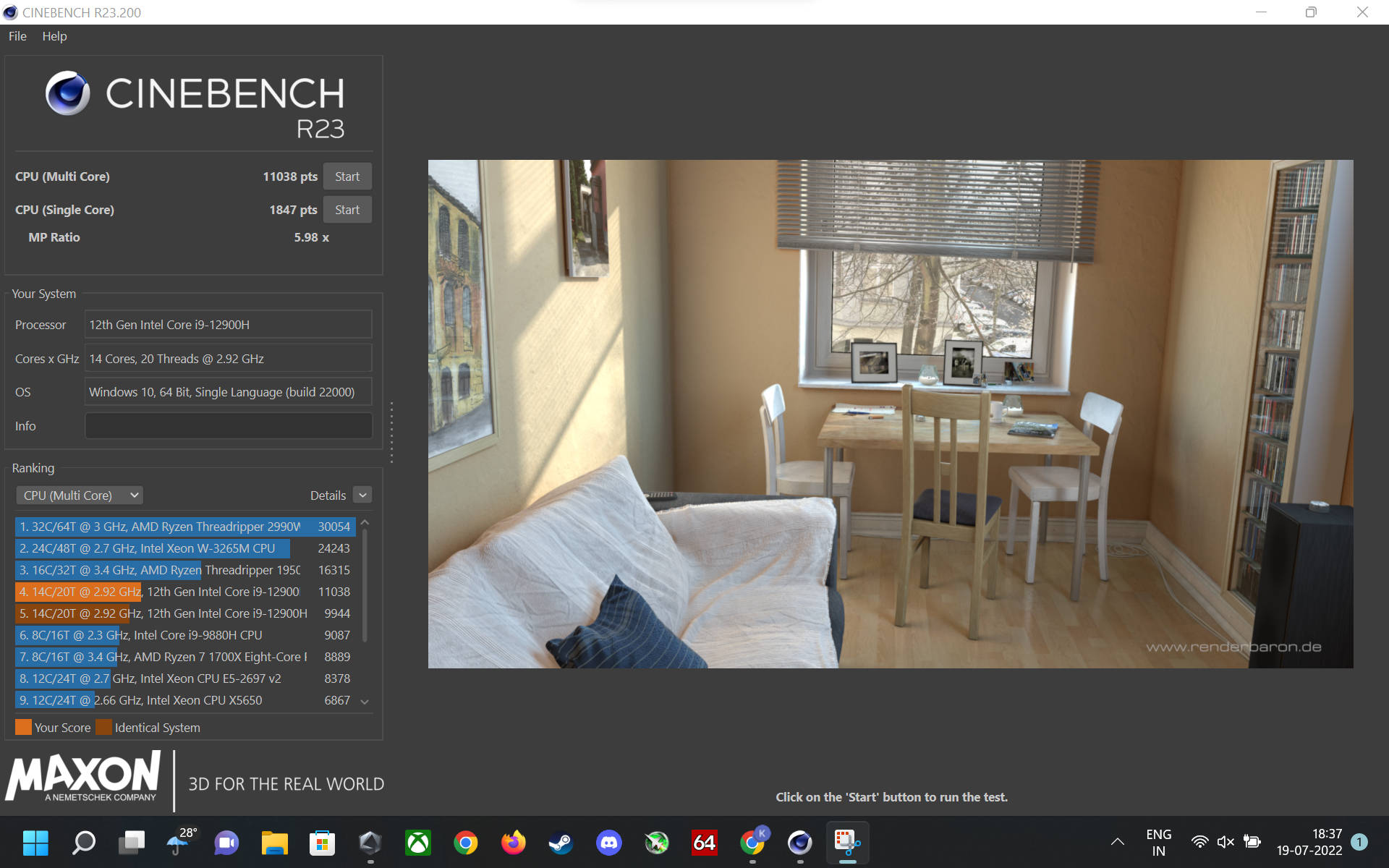Open the CPU (Multi Core) ranking dropdown
1389x868 pixels.
click(80, 495)
